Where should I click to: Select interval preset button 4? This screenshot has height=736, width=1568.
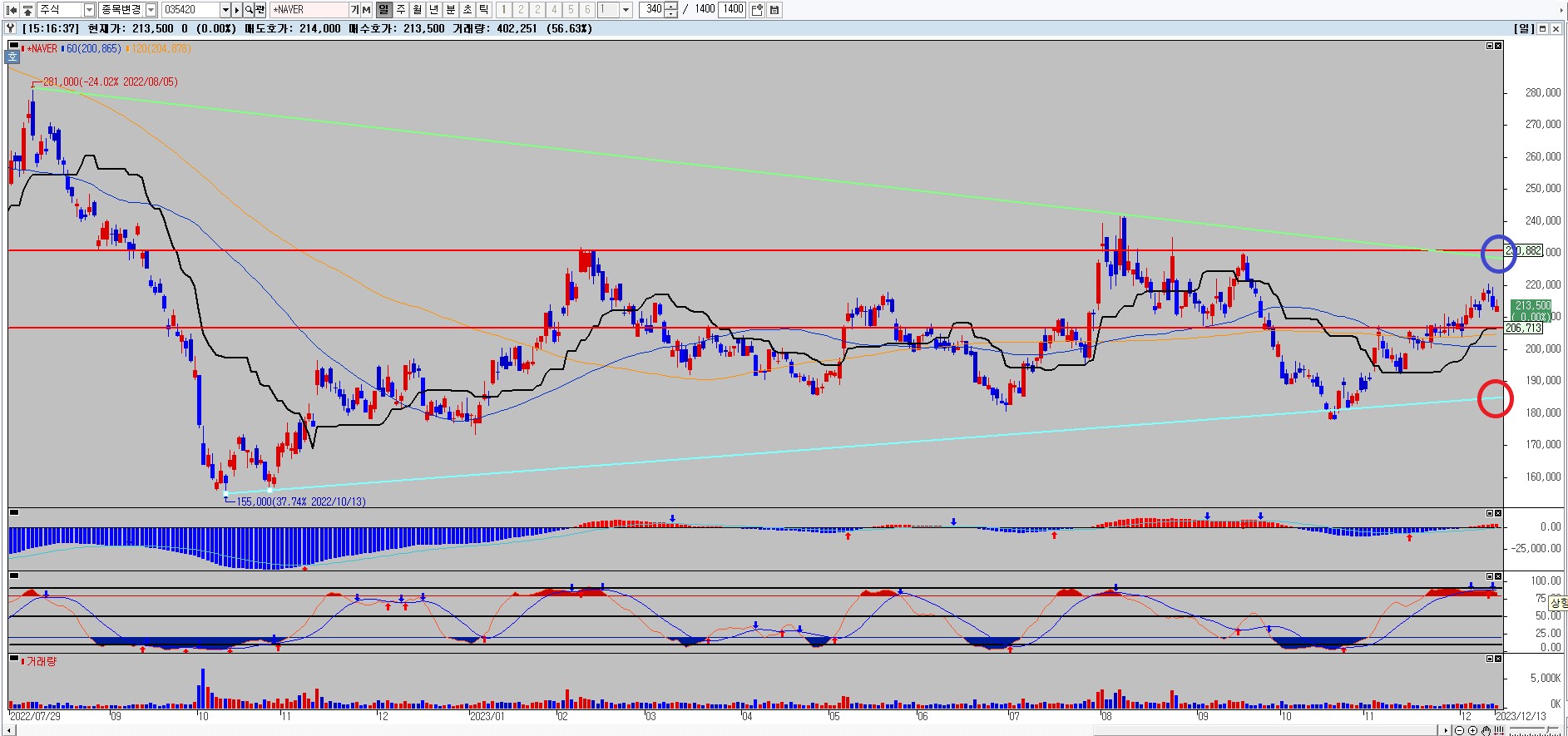click(x=554, y=10)
